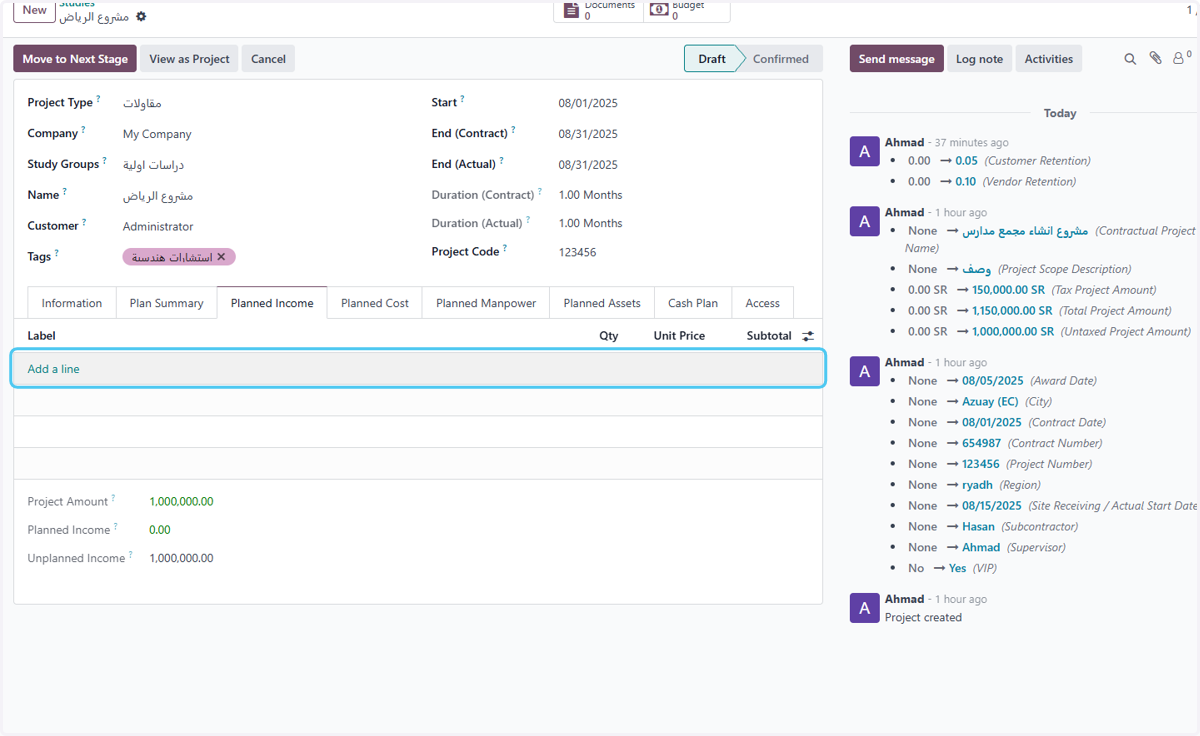Click the Ahmad avatar on Project created
The width and height of the screenshot is (1200, 736).
(x=864, y=608)
